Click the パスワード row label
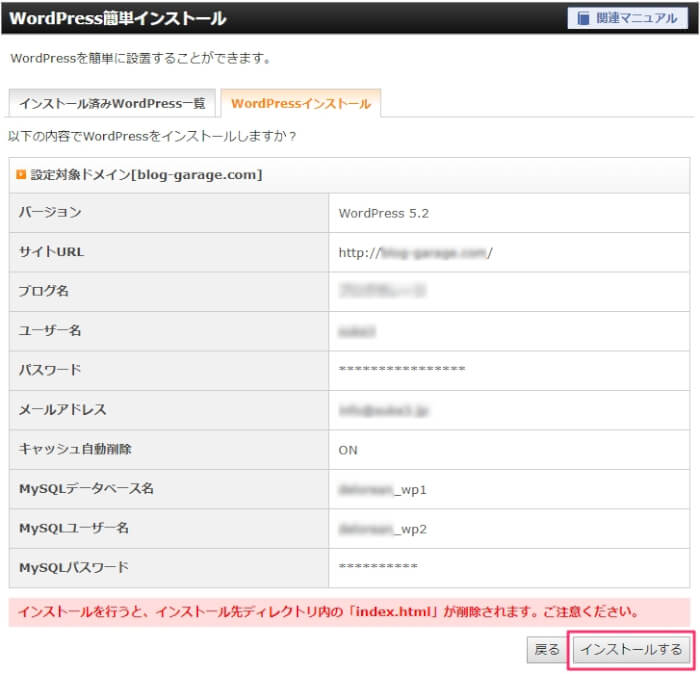700x674 pixels. click(x=50, y=370)
